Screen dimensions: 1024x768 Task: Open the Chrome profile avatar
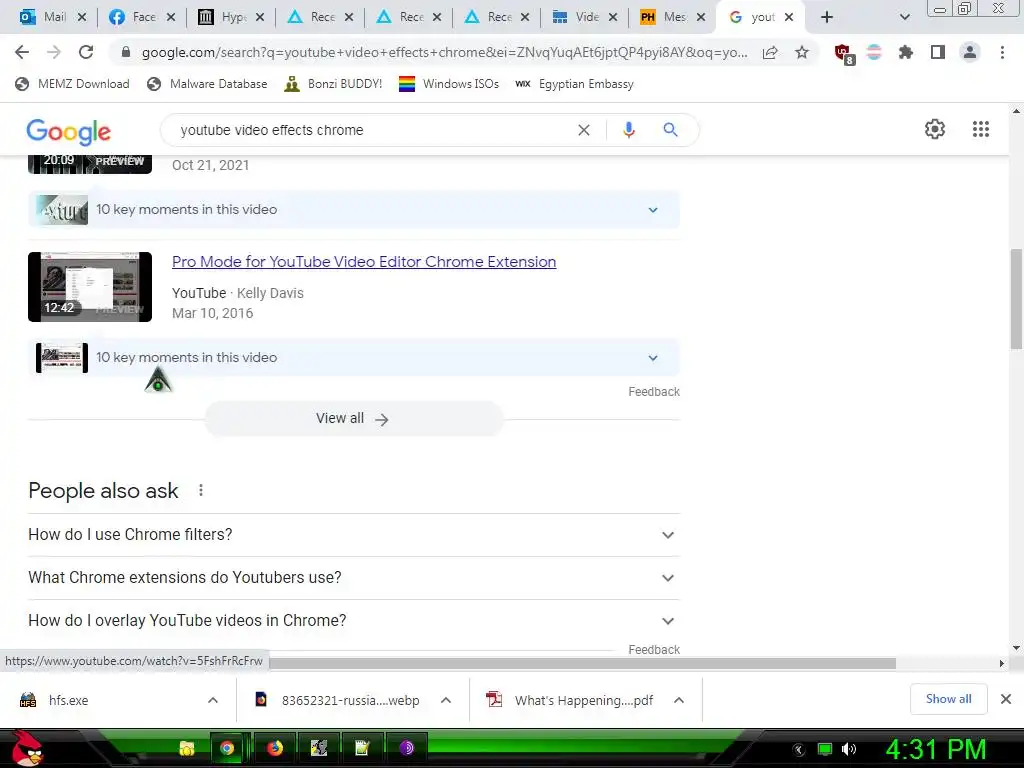970,52
